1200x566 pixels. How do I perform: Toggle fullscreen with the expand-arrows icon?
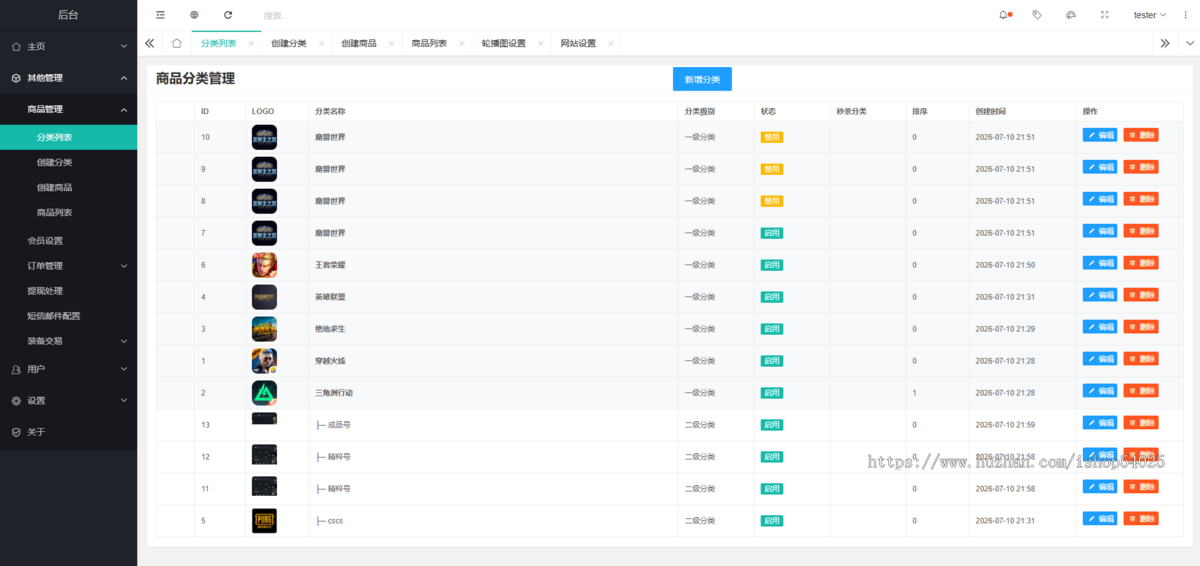point(1104,15)
